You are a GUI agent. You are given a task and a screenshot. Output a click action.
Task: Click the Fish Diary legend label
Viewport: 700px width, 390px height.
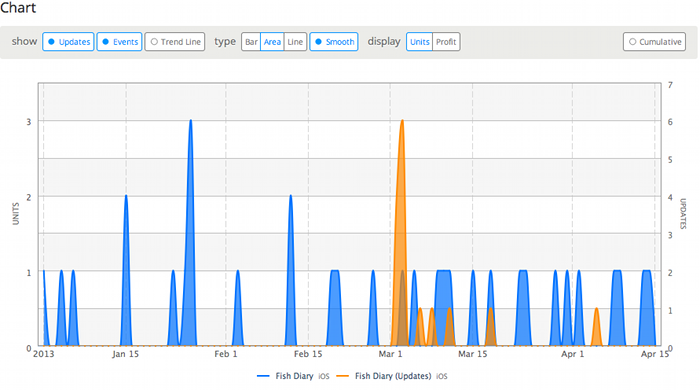tap(294, 376)
